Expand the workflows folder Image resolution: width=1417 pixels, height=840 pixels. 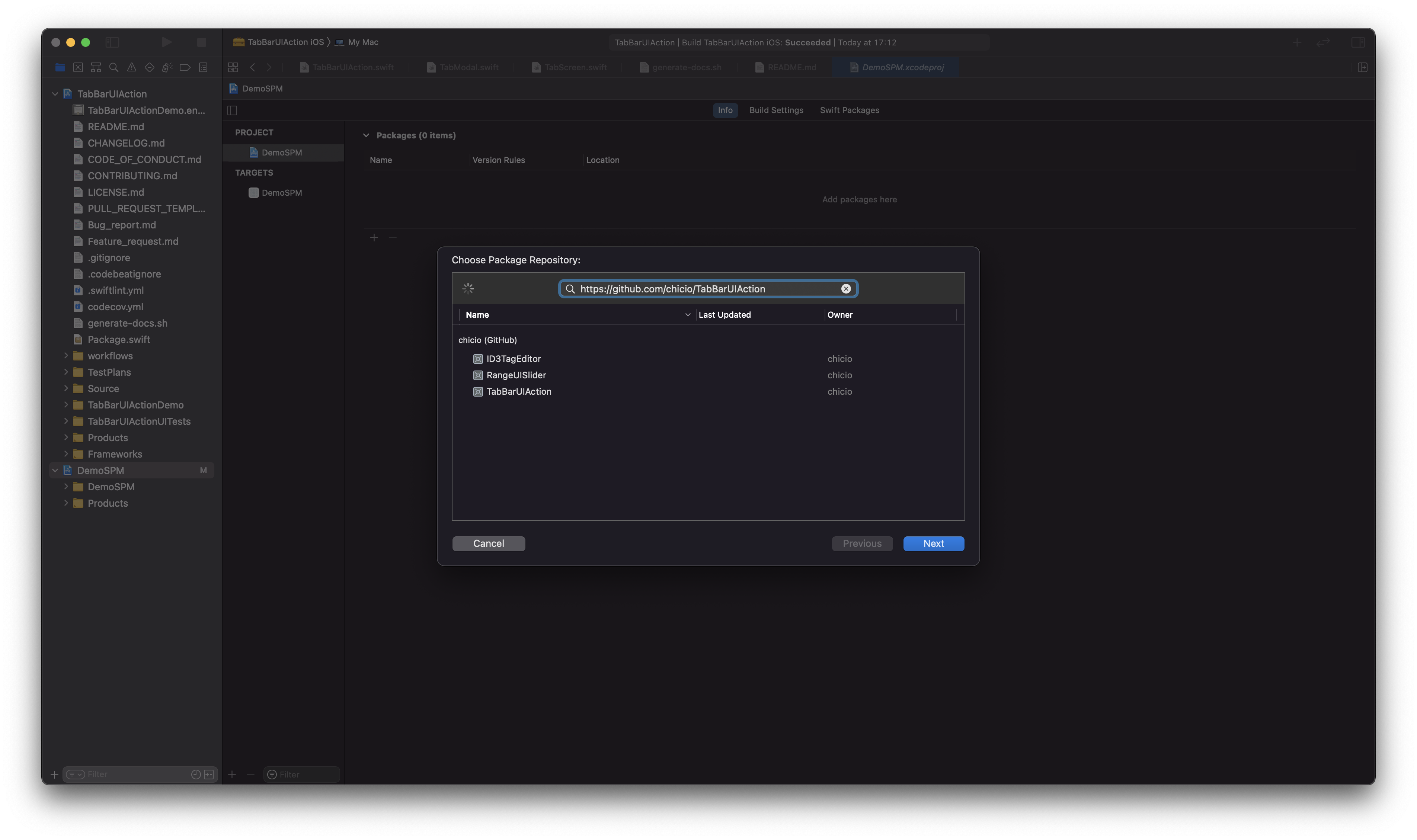(66, 356)
